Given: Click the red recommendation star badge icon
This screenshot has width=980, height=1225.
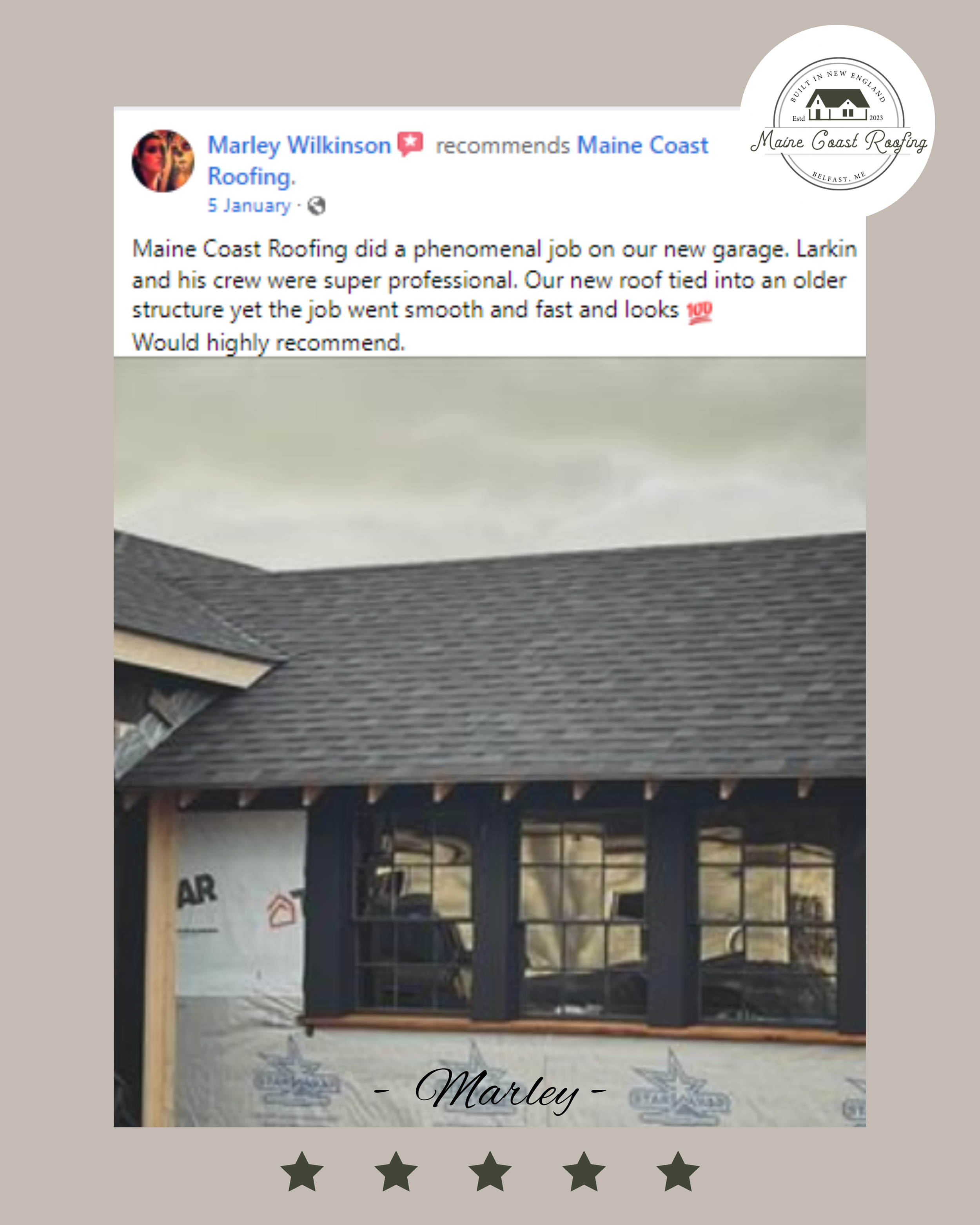Looking at the screenshot, I should coord(410,144).
